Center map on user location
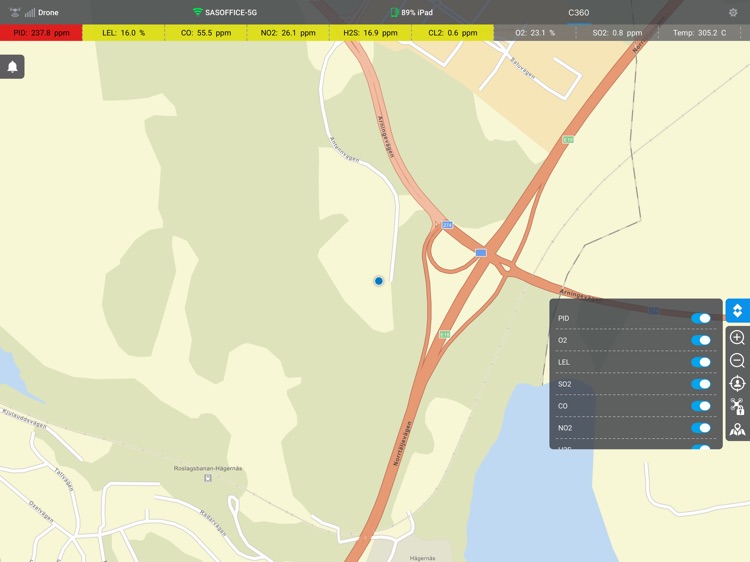Image resolution: width=750 pixels, height=562 pixels. pyautogui.click(x=737, y=384)
